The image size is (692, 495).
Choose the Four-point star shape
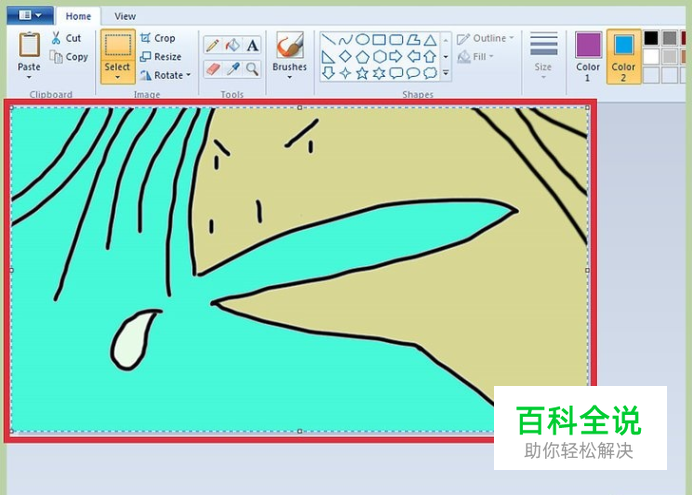click(345, 73)
